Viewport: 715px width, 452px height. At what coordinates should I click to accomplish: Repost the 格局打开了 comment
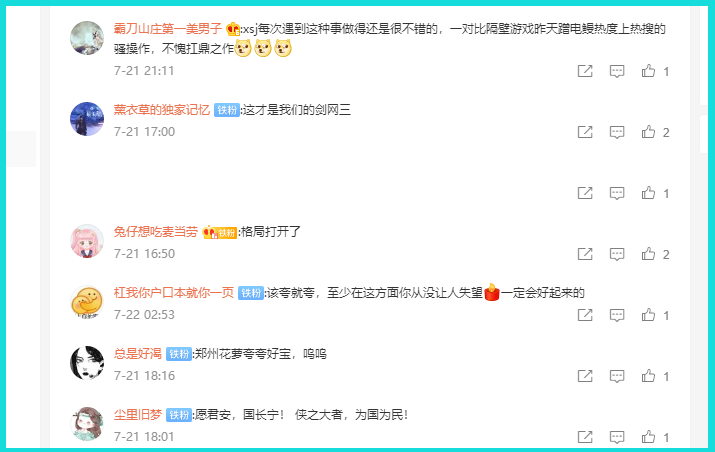point(585,254)
